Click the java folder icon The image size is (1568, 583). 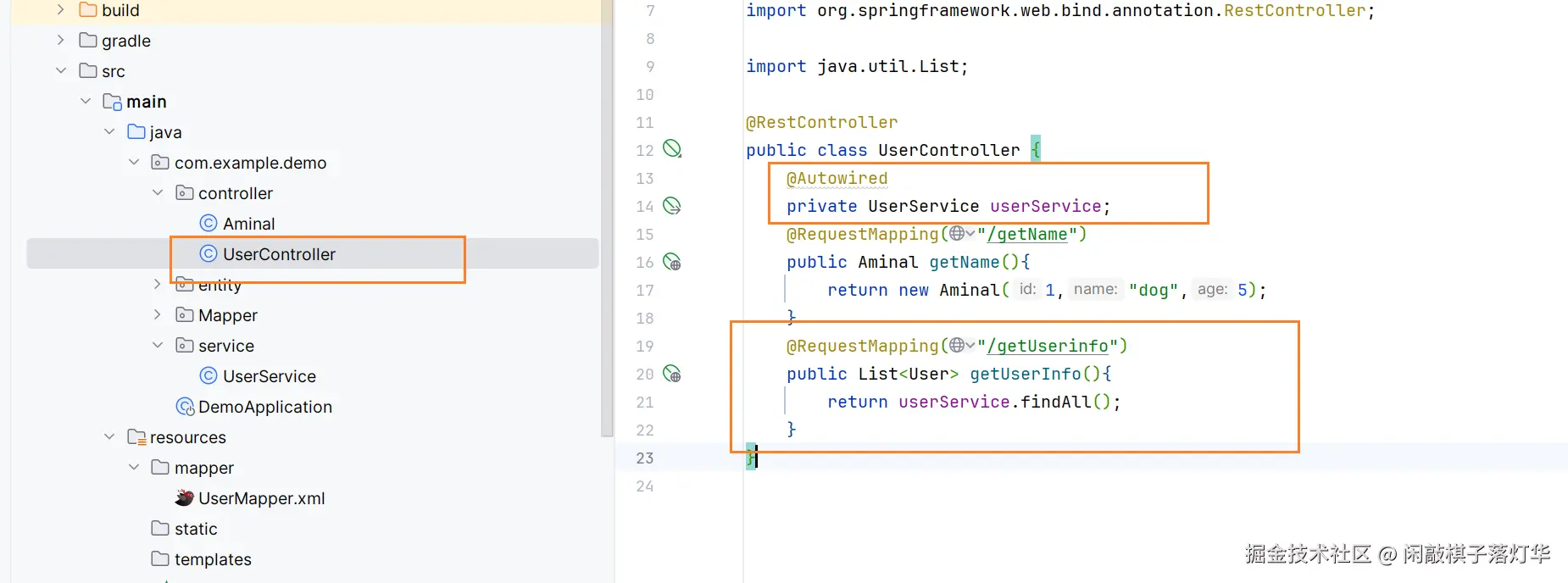pyautogui.click(x=136, y=131)
